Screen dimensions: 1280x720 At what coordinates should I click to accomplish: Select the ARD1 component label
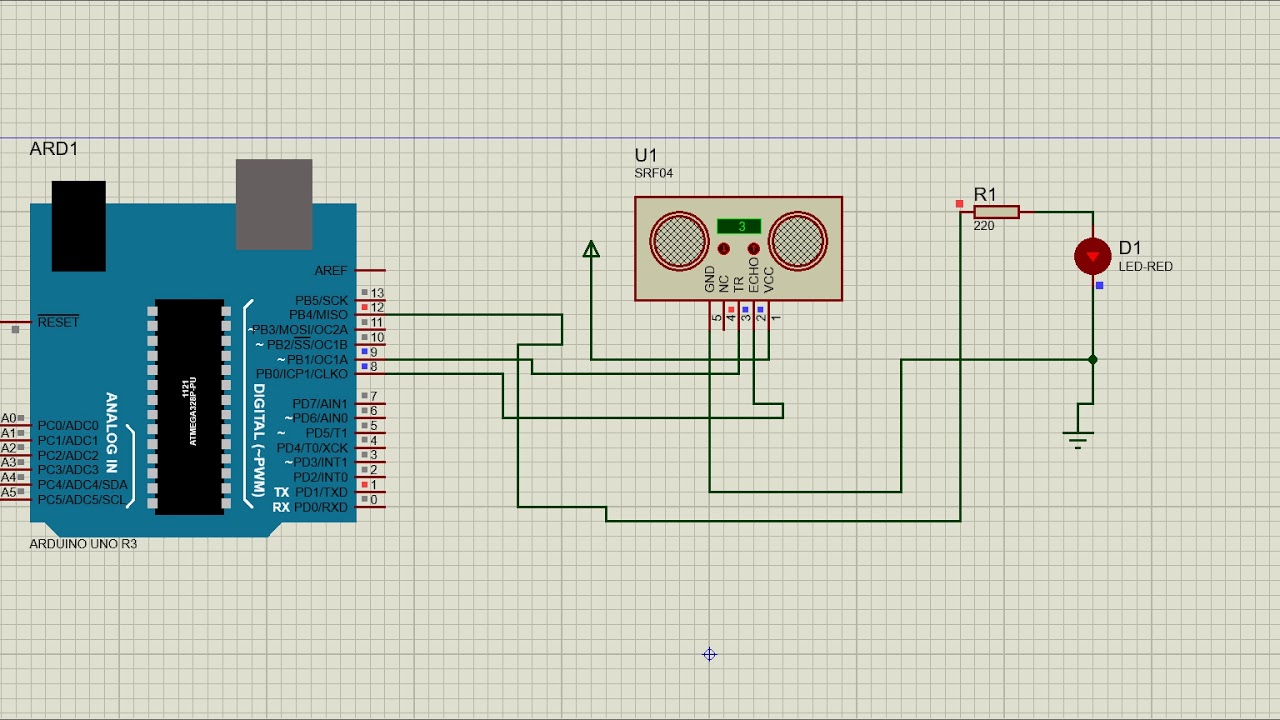(x=54, y=149)
